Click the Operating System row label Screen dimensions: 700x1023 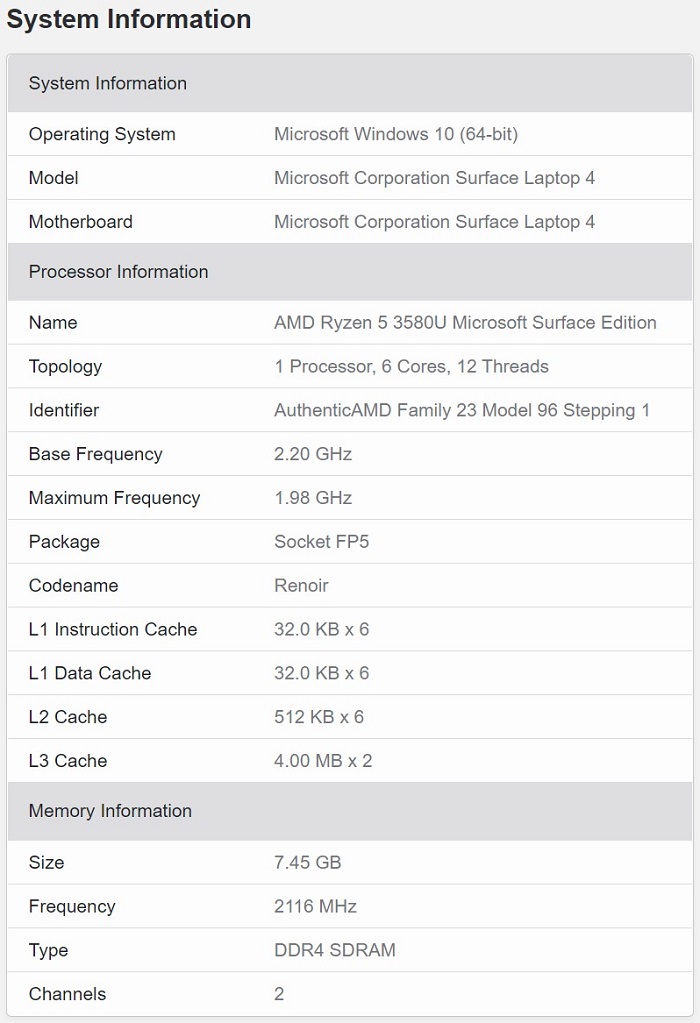102,134
